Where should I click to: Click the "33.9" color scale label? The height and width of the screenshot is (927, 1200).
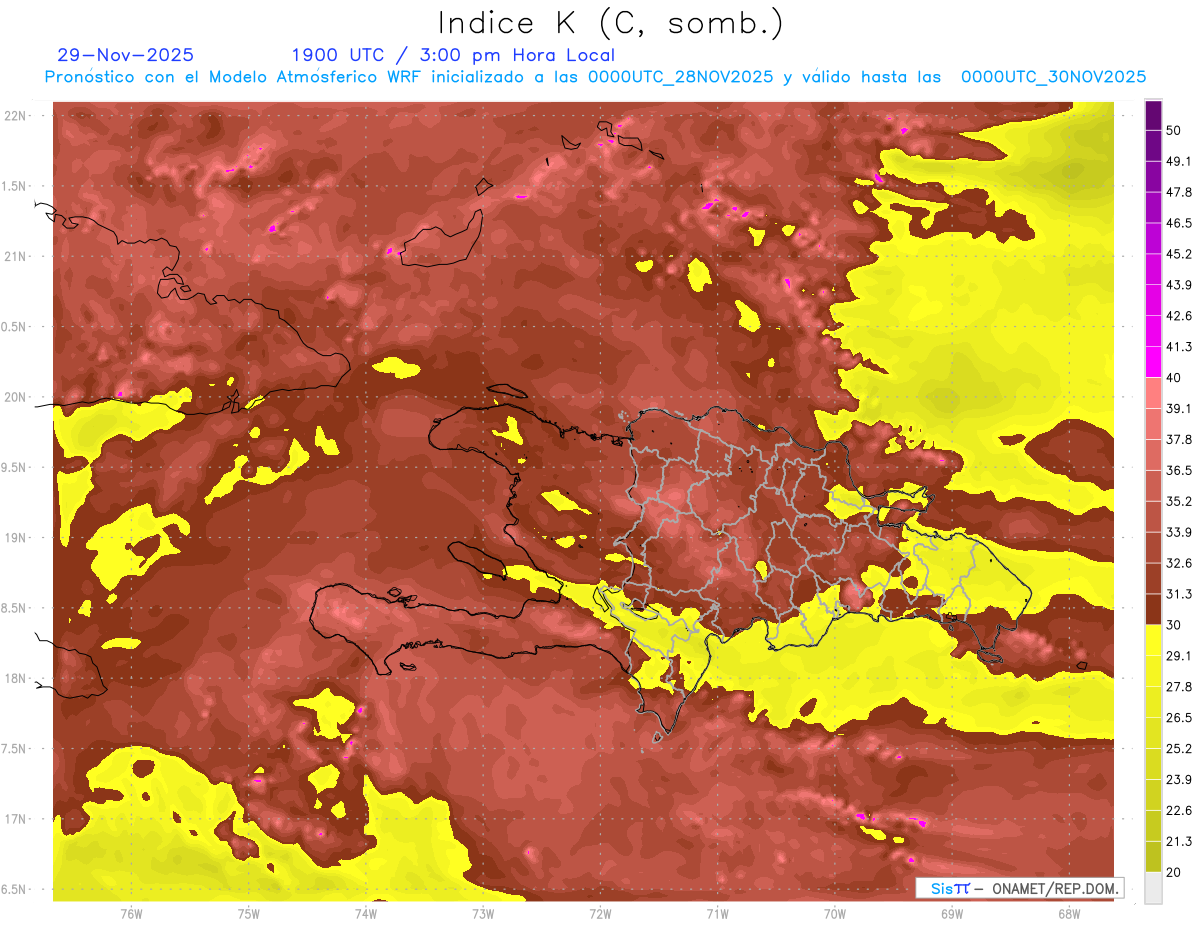tap(1179, 532)
